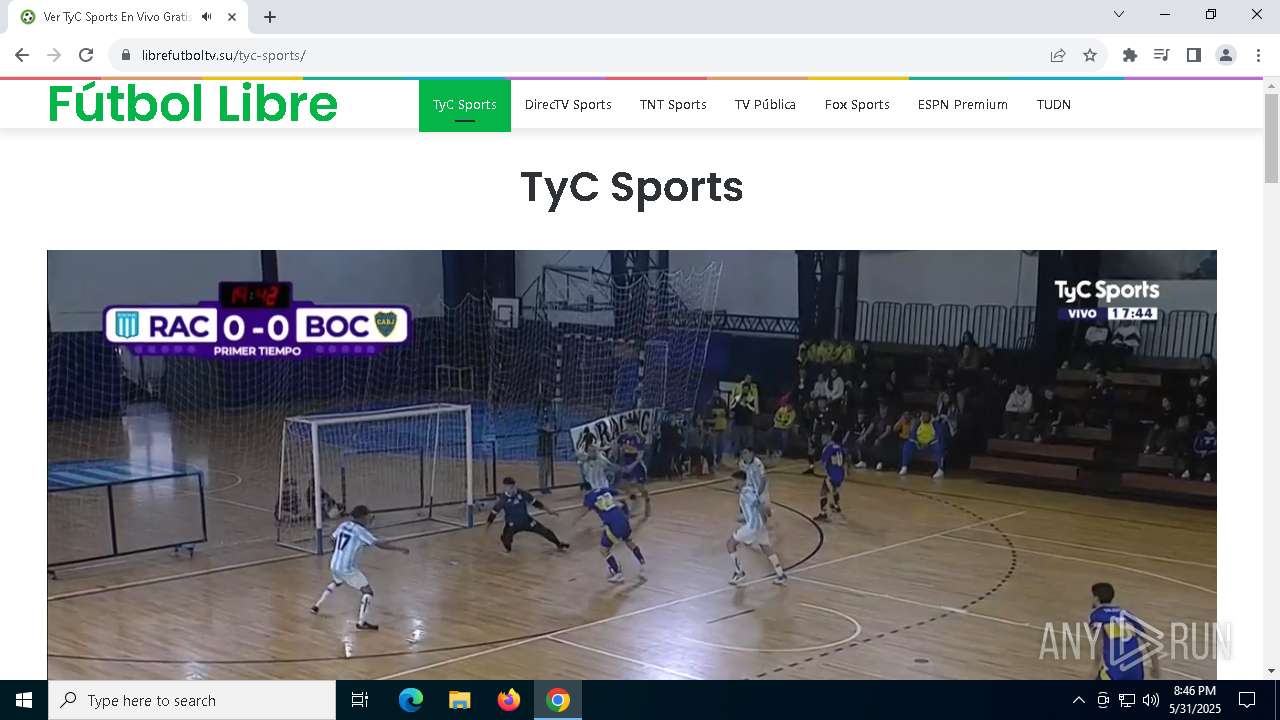
Task: Open the Extensions puzzle icon
Action: 1130,55
